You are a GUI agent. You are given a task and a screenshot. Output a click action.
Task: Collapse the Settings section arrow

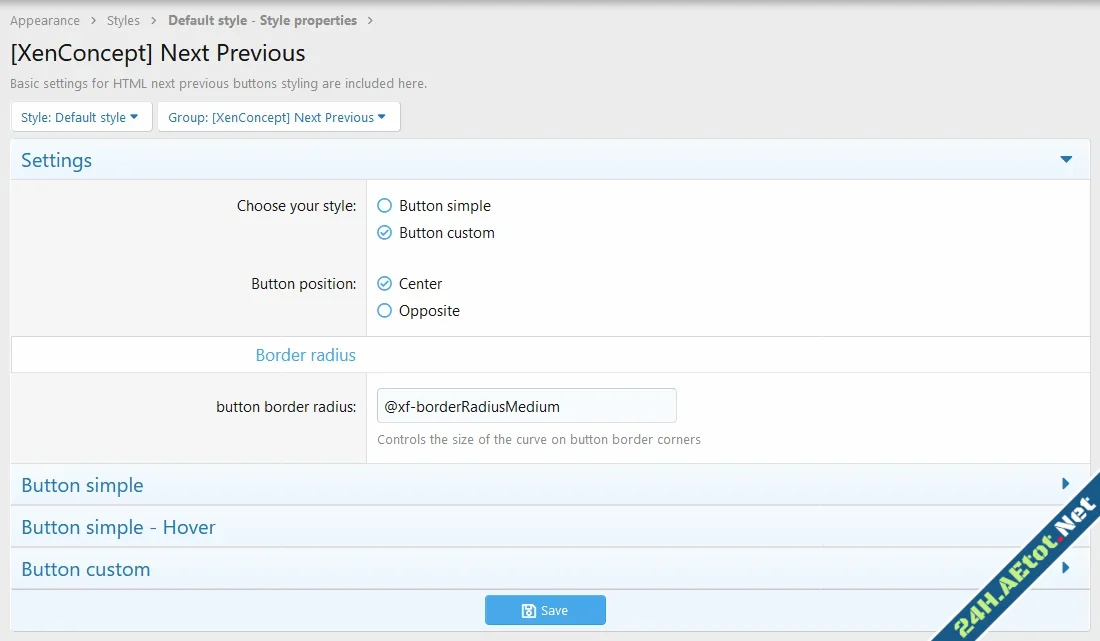[1066, 160]
